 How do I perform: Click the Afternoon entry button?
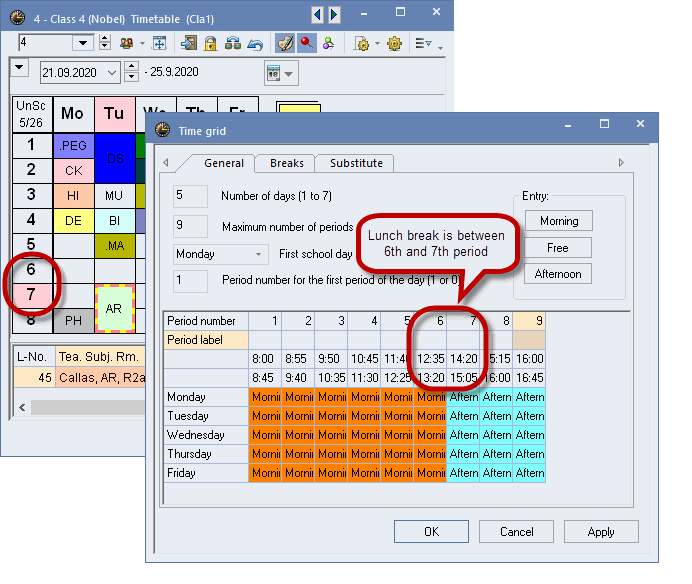point(558,273)
